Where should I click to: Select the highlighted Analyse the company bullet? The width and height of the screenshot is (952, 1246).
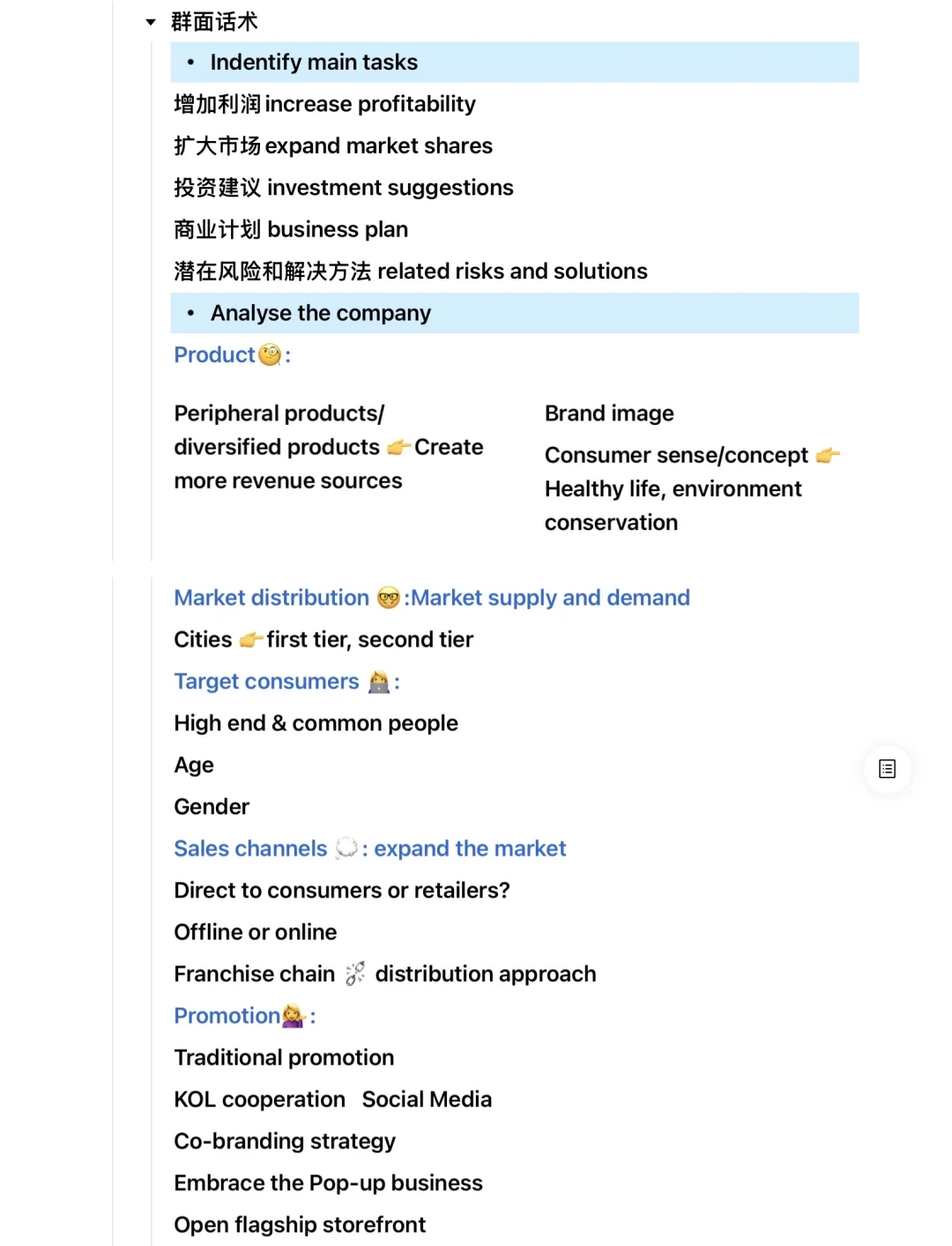(x=320, y=313)
